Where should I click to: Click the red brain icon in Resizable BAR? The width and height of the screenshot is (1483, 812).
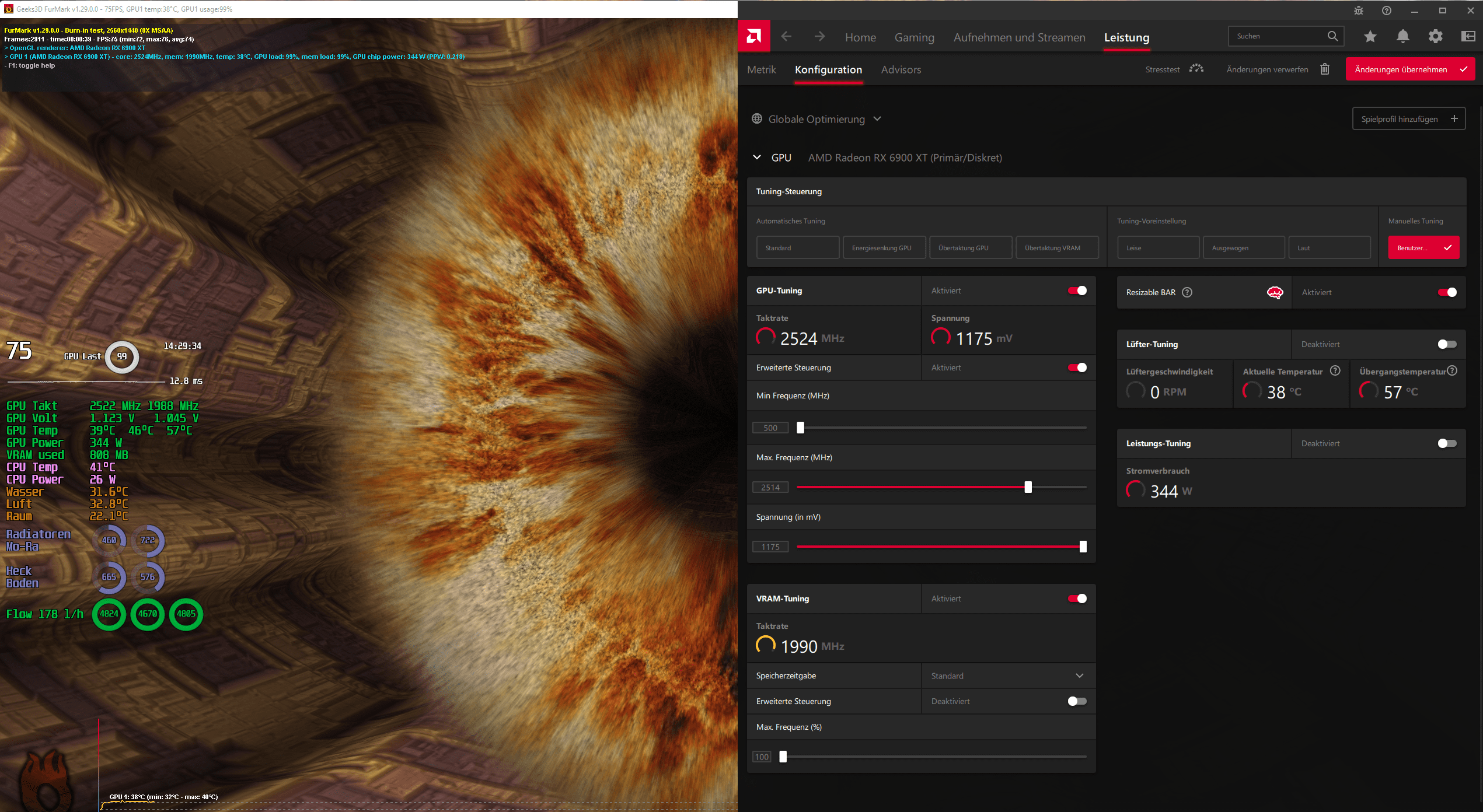(1275, 292)
